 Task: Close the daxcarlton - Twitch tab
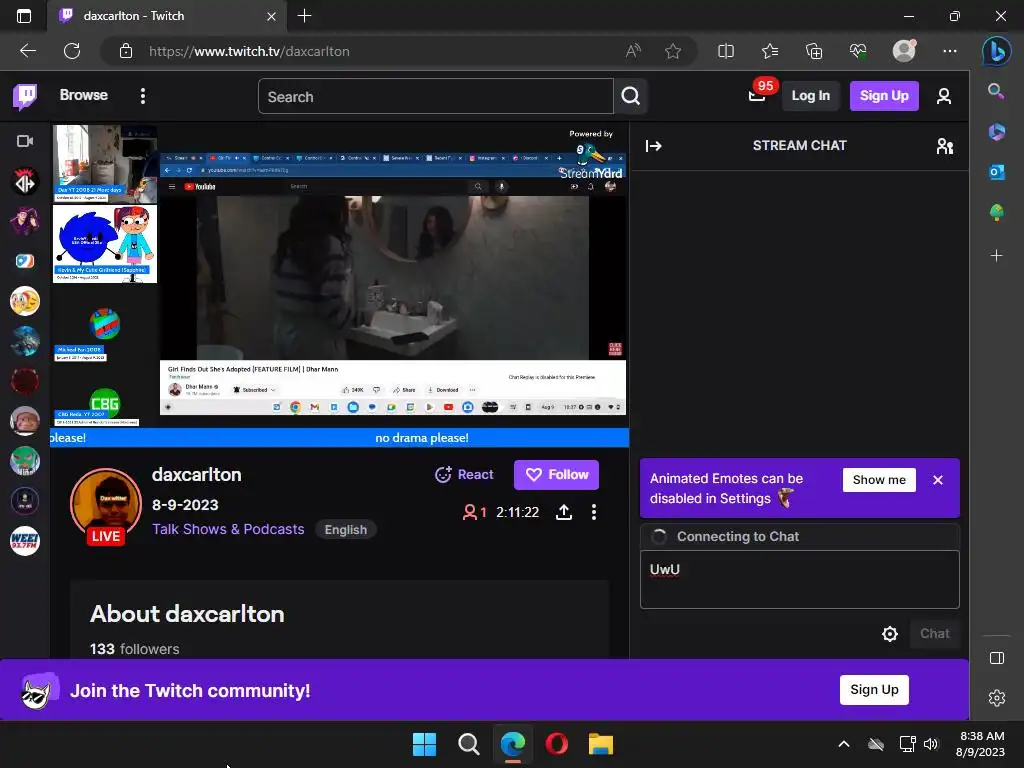coord(271,16)
